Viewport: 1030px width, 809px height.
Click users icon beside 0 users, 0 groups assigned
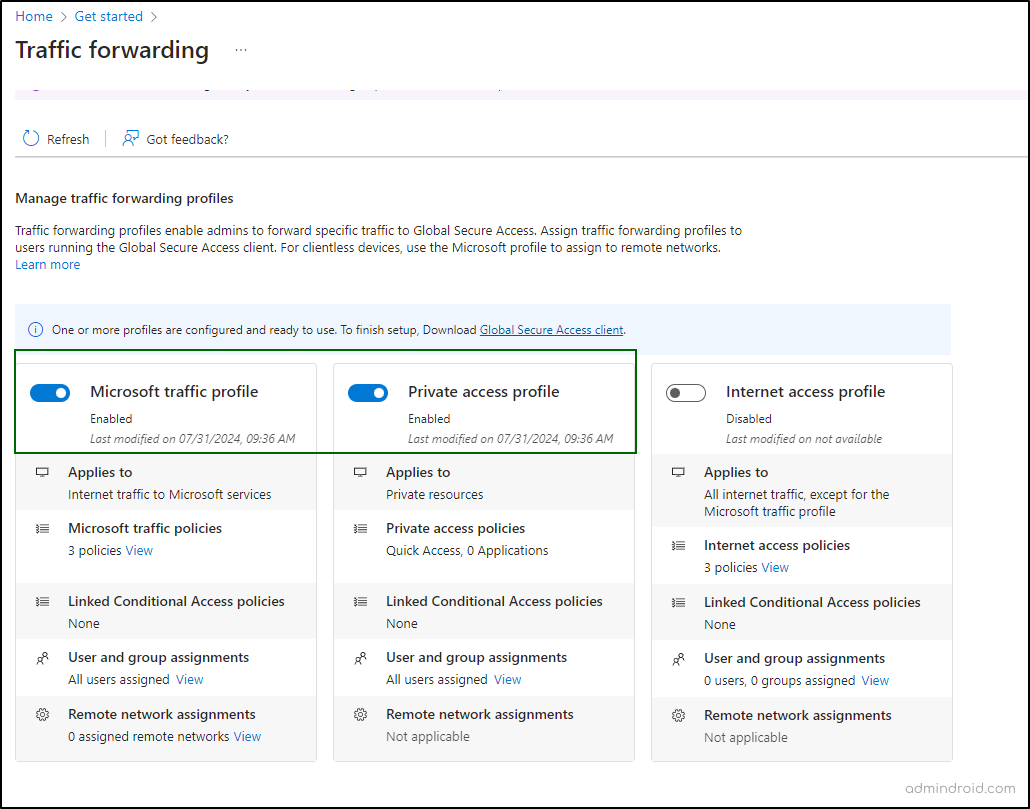click(x=678, y=659)
